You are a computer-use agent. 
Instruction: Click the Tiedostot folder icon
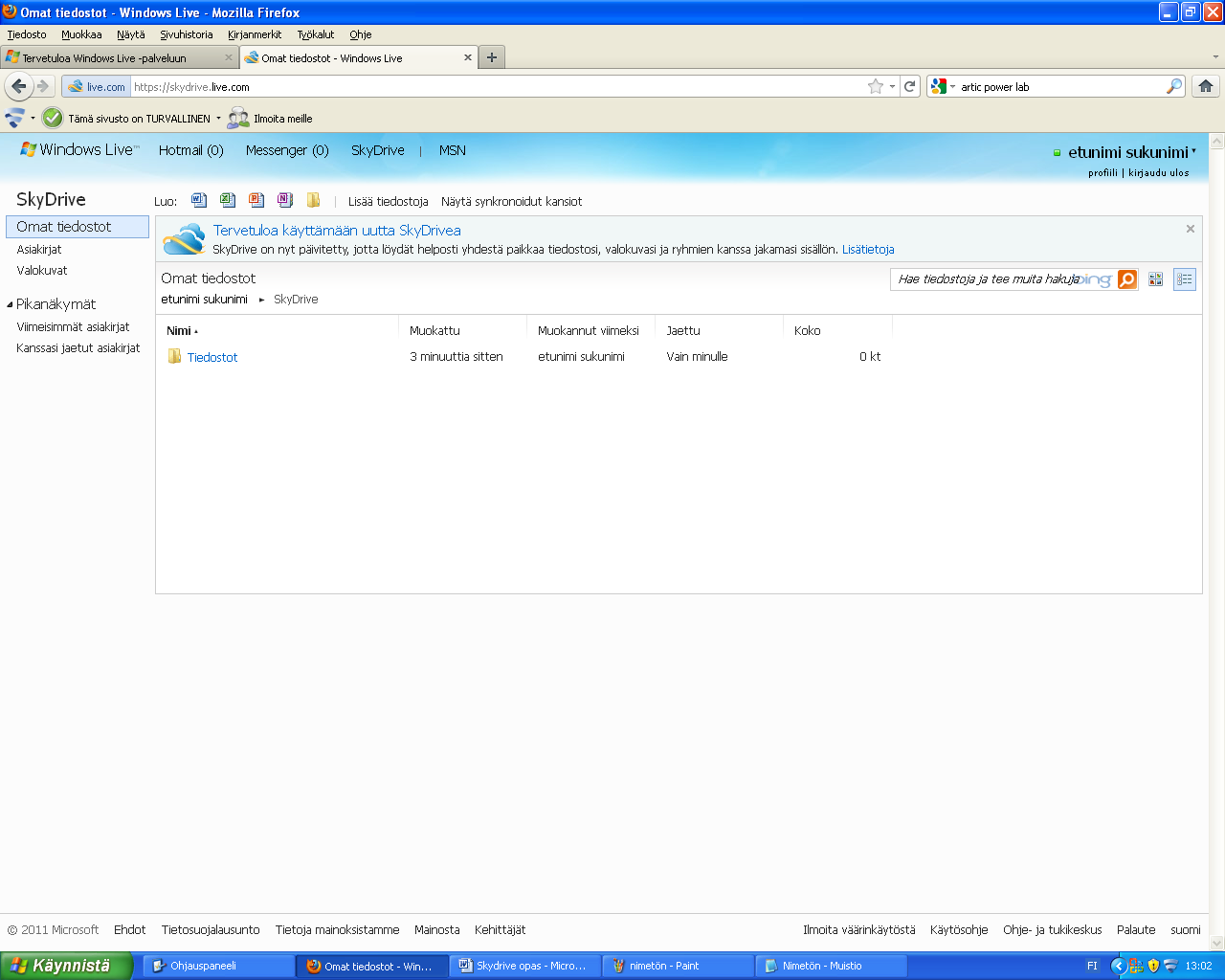174,356
